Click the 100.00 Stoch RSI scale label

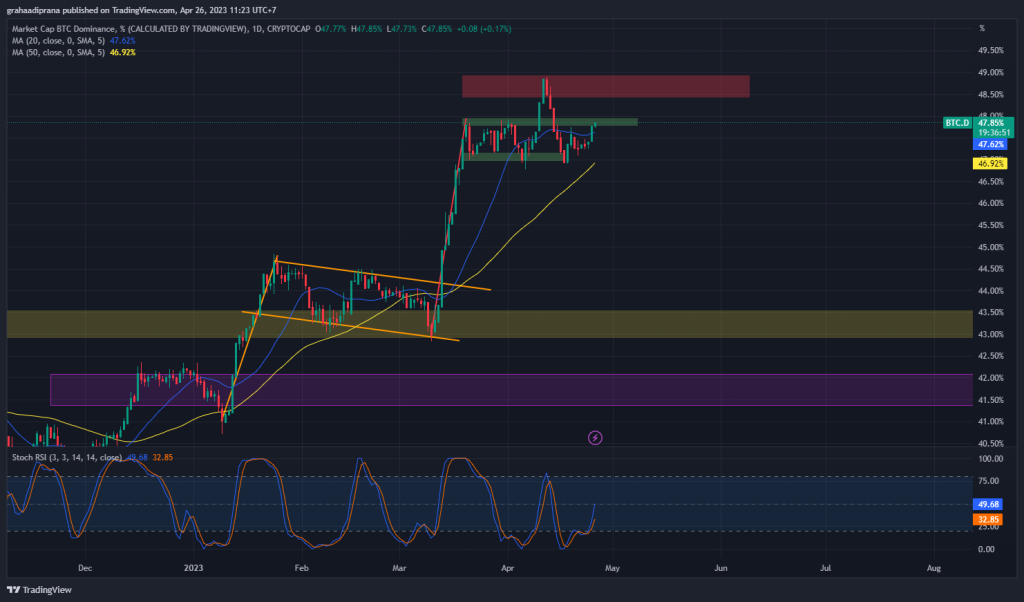click(x=991, y=459)
